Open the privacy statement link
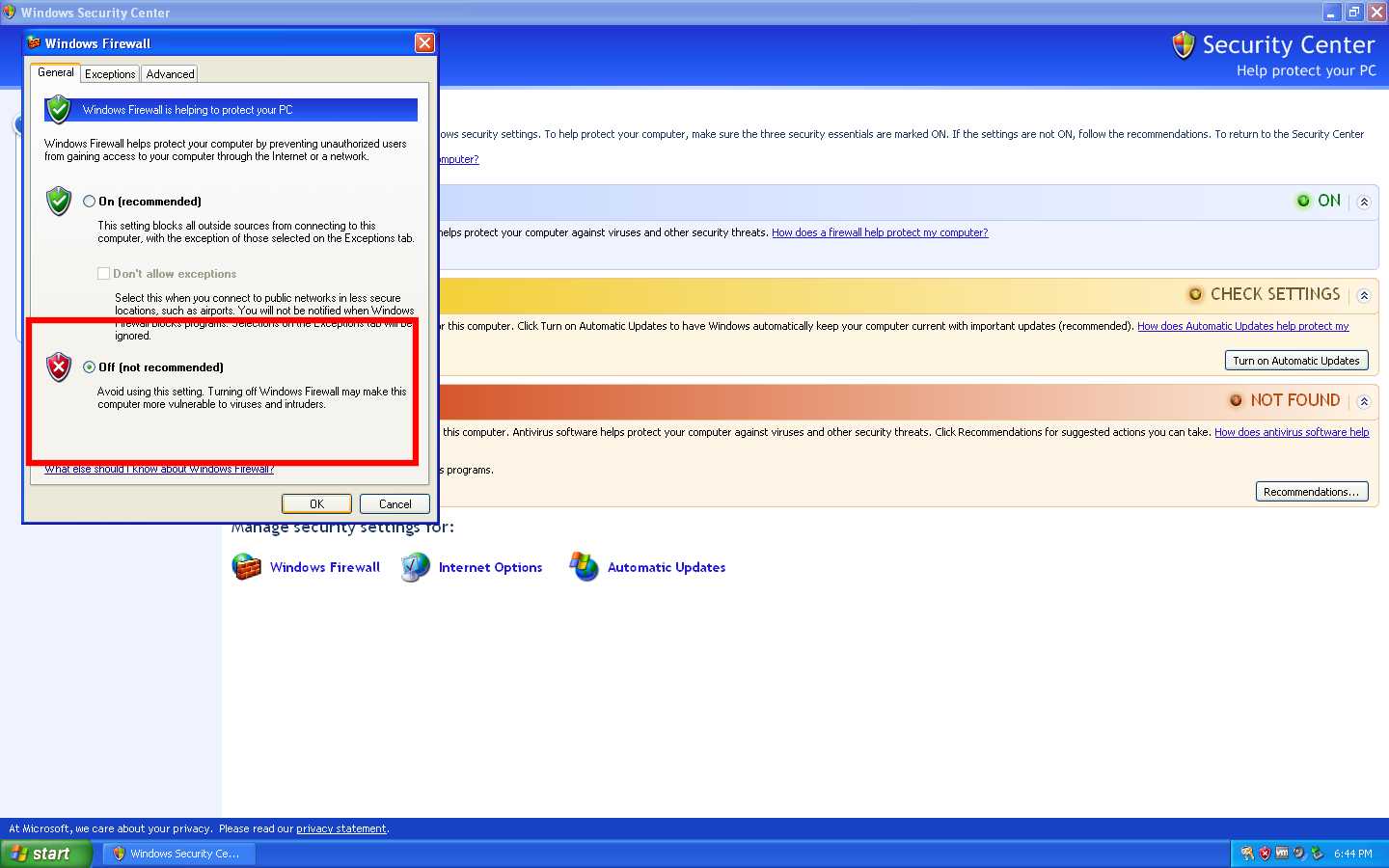 point(341,828)
